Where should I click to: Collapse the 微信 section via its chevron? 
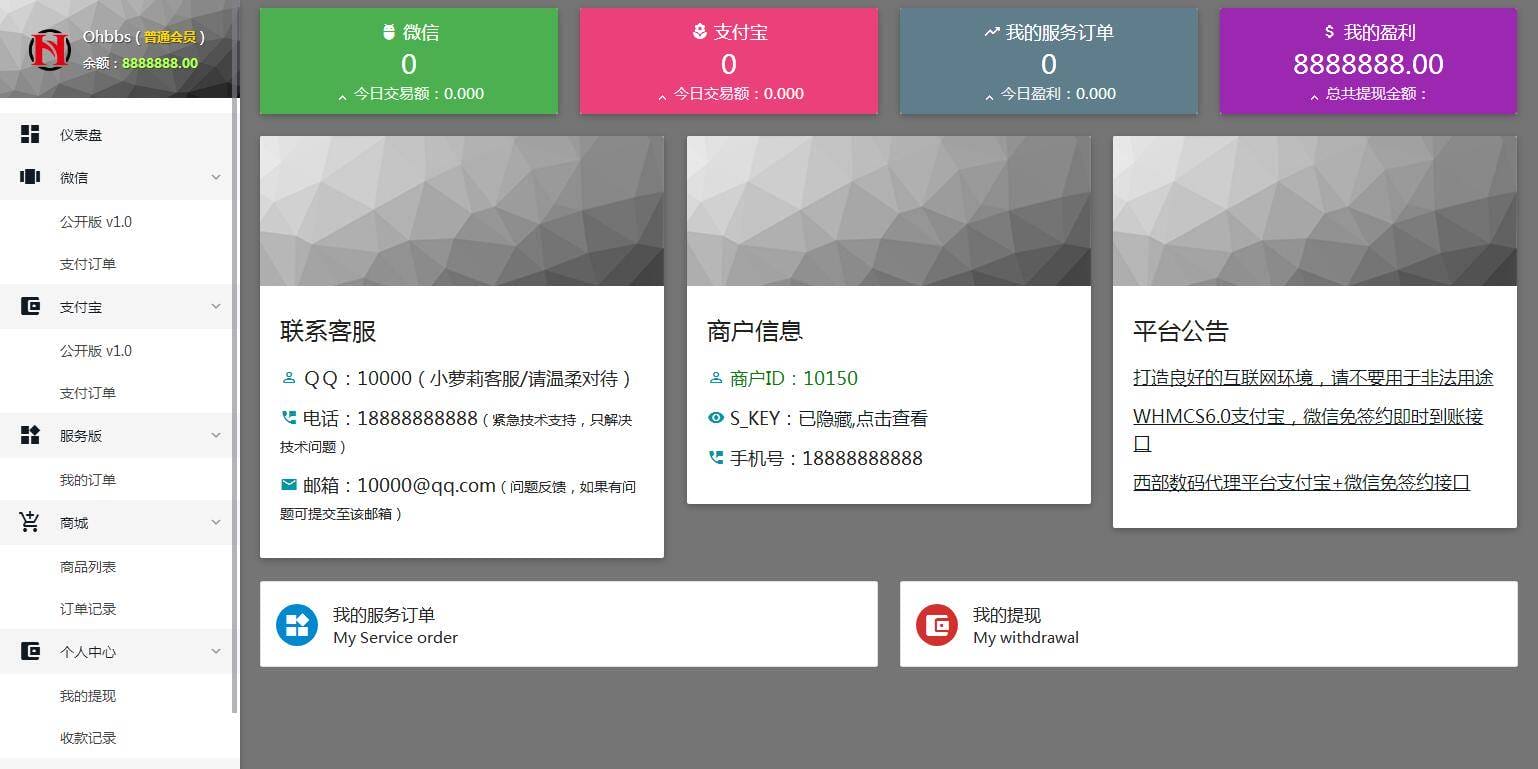pyautogui.click(x=216, y=176)
